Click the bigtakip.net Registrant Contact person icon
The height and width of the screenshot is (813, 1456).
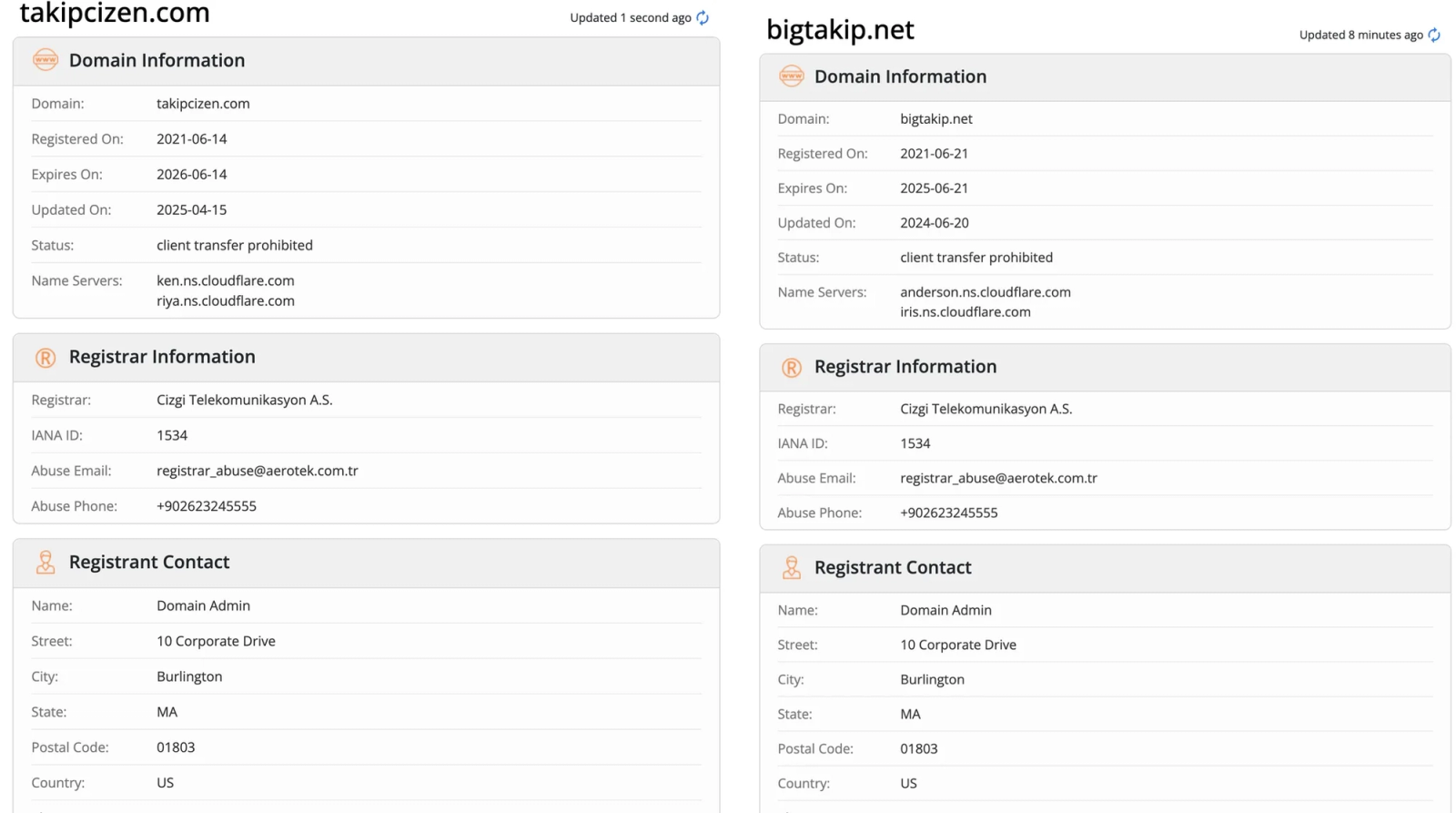coord(791,568)
